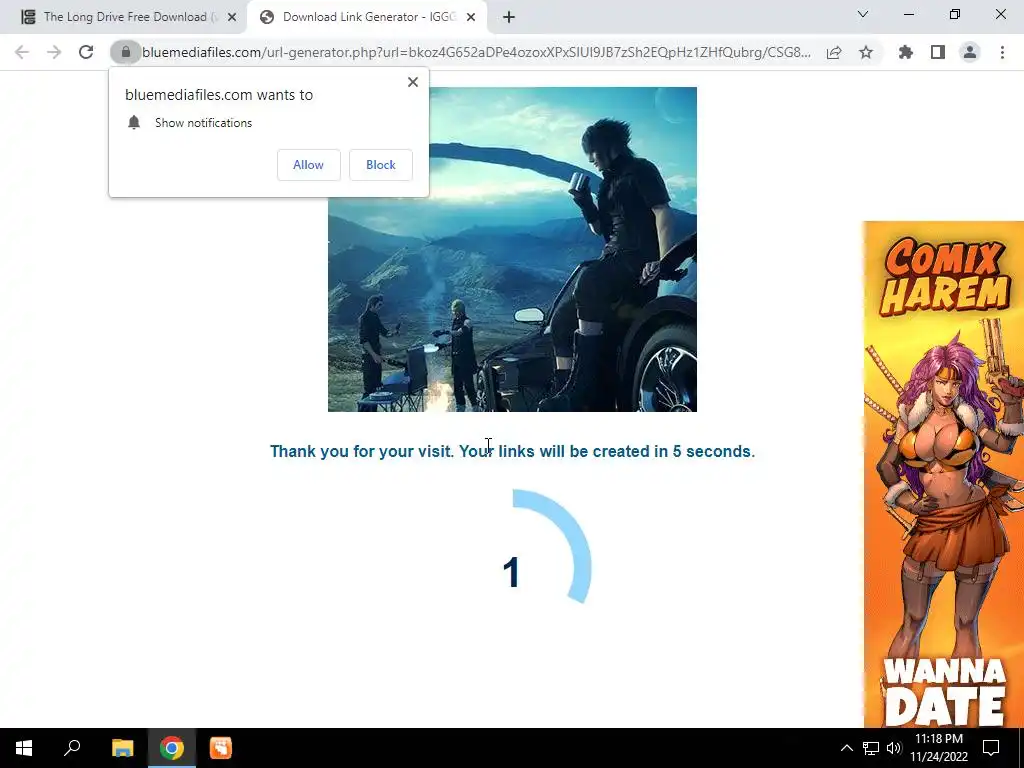The image size is (1024, 768).
Task: Go back using the browser back arrow
Action: tap(22, 52)
